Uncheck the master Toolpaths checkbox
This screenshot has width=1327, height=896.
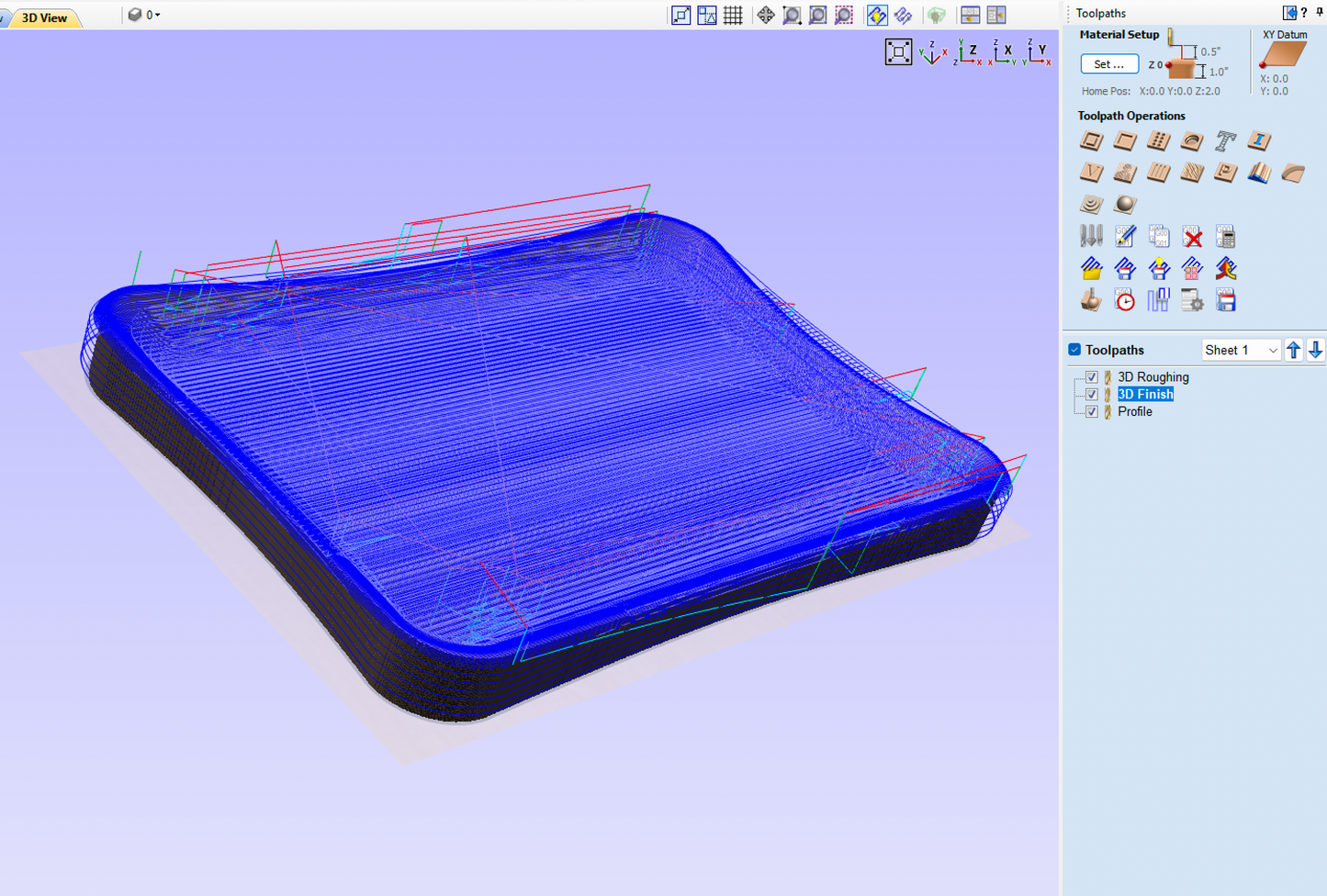pyautogui.click(x=1074, y=349)
